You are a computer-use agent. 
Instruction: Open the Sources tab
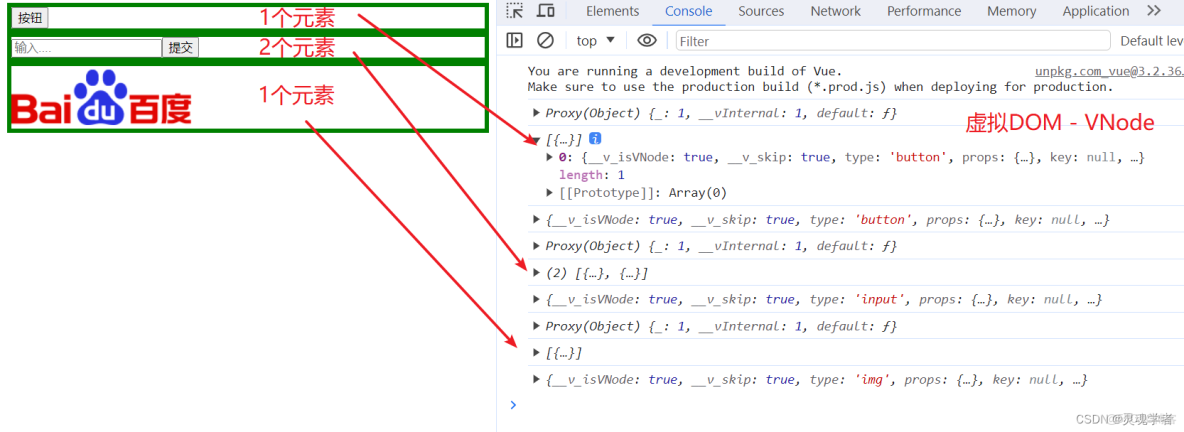point(761,11)
